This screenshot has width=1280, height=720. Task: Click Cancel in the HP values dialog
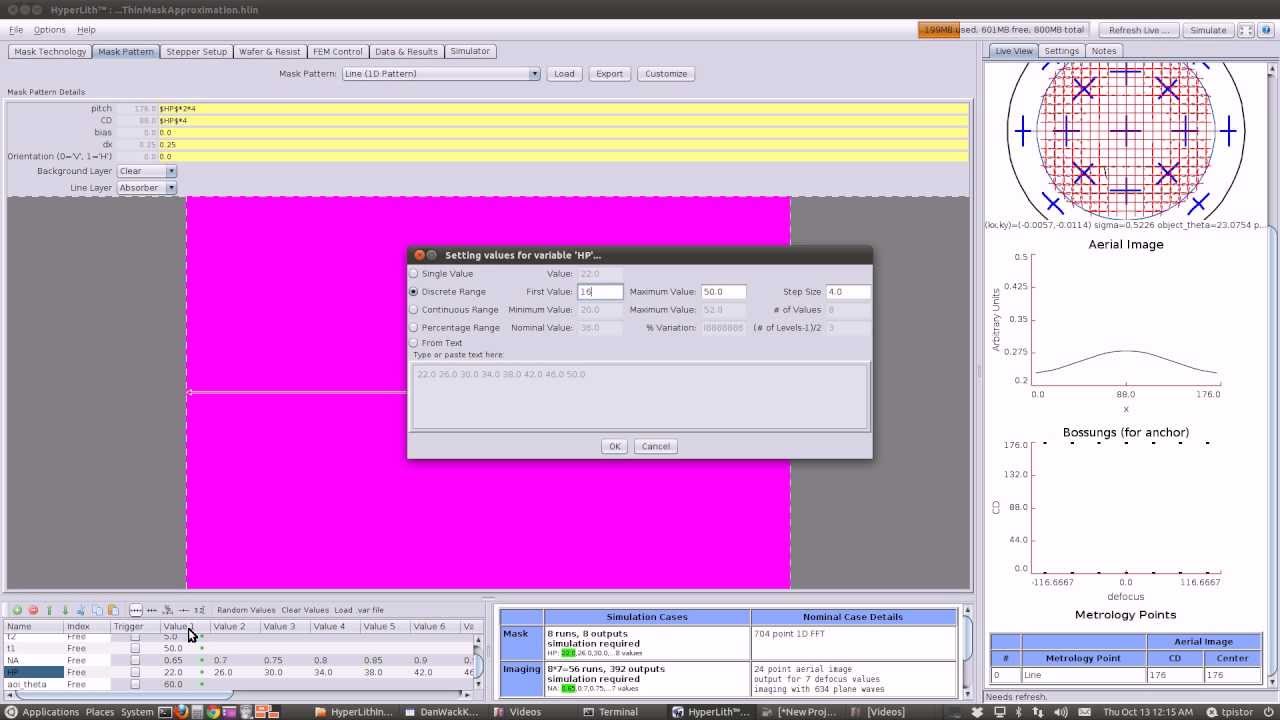[x=656, y=446]
